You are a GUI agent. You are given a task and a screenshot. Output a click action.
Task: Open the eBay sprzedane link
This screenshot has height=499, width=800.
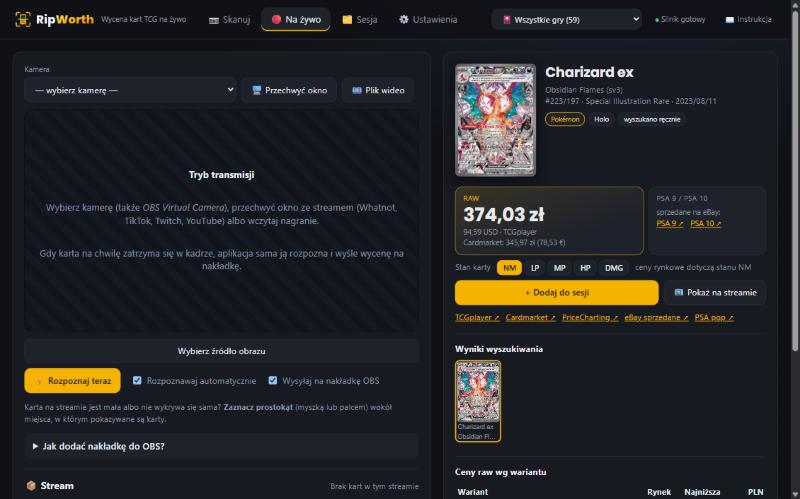tap(656, 317)
